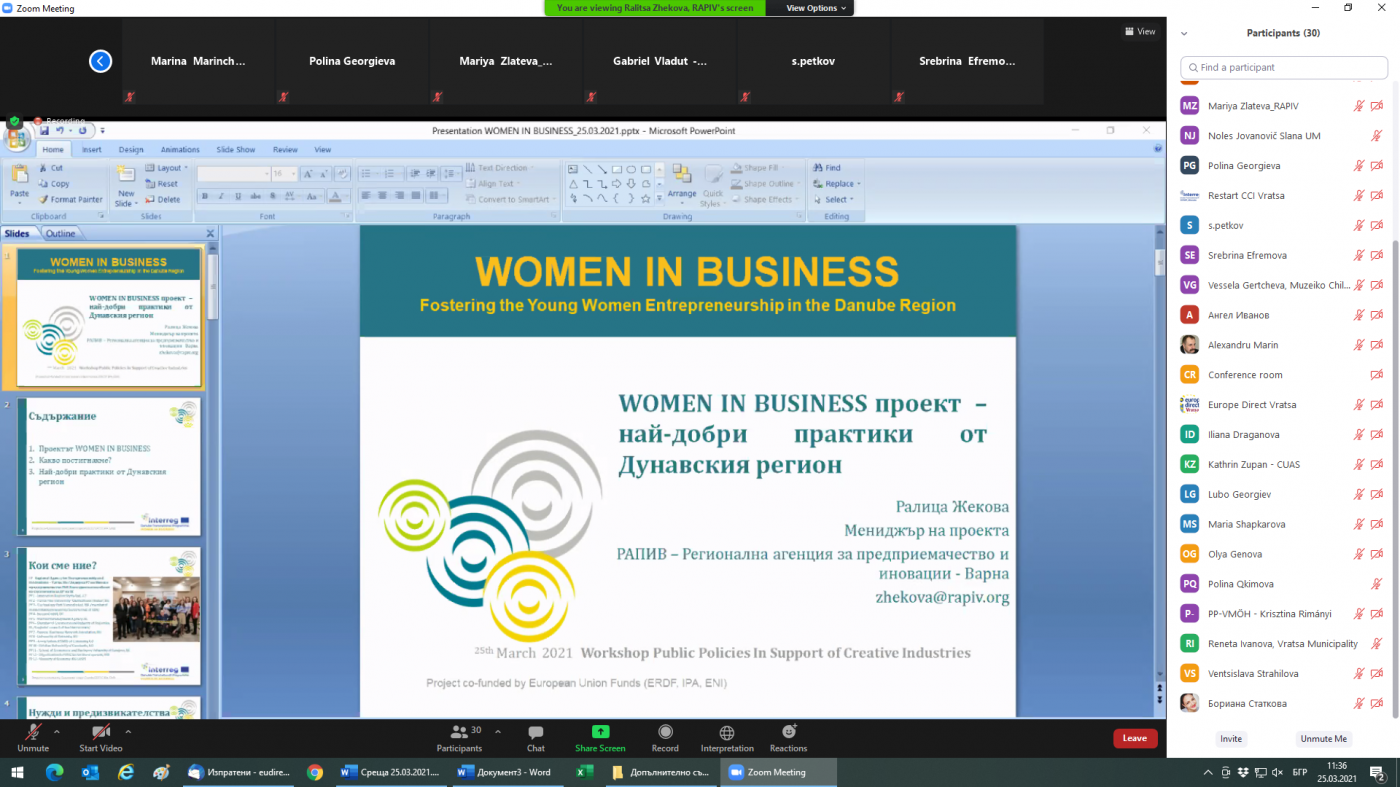Click the bullets list icon in Paragraph group
1400x787 pixels.
[366, 174]
